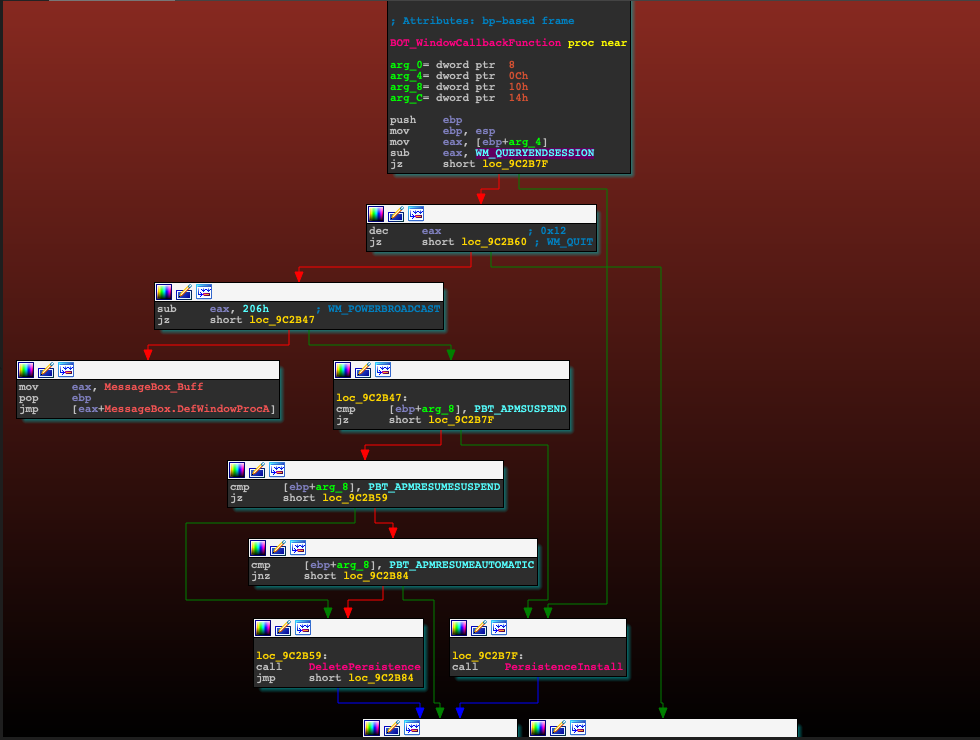Click color icon on PBT_APMRESUMESUSPEND block
980x740 pixels.
(x=237, y=470)
